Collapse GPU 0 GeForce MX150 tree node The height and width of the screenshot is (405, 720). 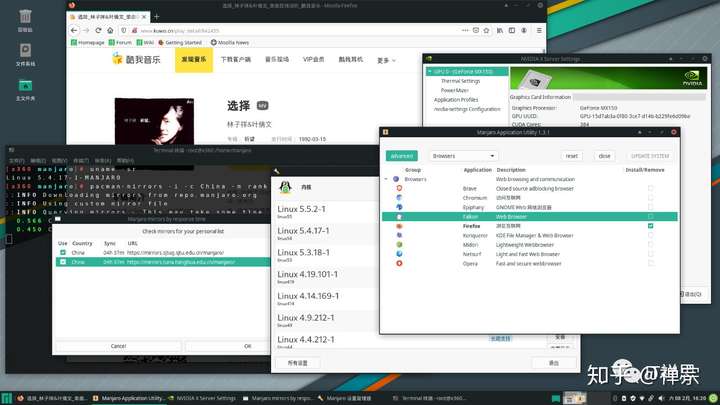pyautogui.click(x=430, y=72)
